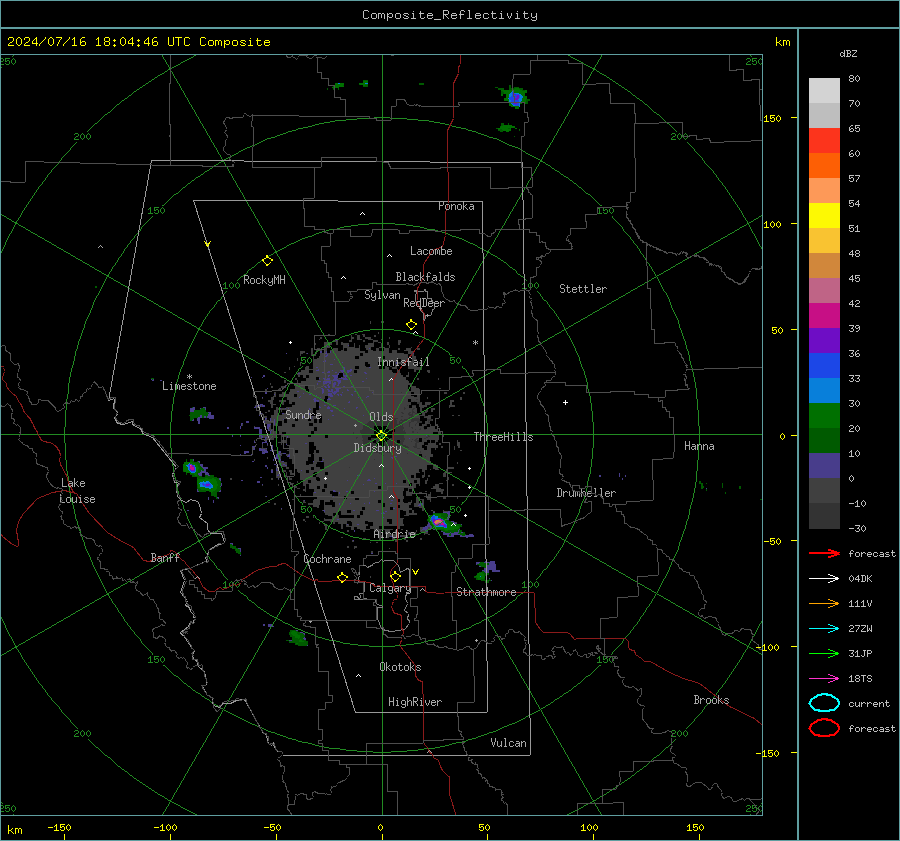Select the orange 111V arrow legend icon
The image size is (900, 841).
pos(824,603)
